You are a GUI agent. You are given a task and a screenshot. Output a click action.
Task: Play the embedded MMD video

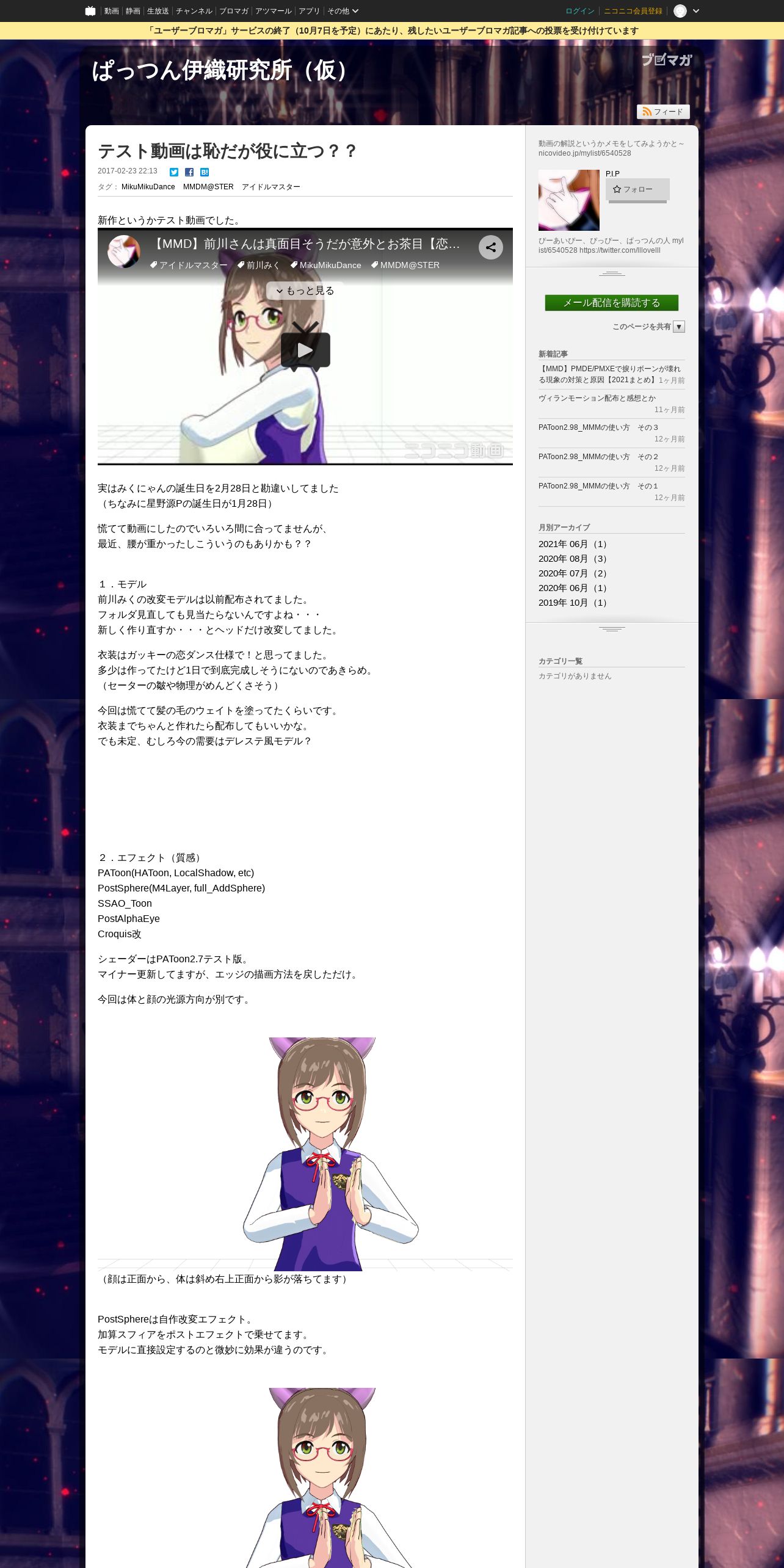pyautogui.click(x=305, y=350)
